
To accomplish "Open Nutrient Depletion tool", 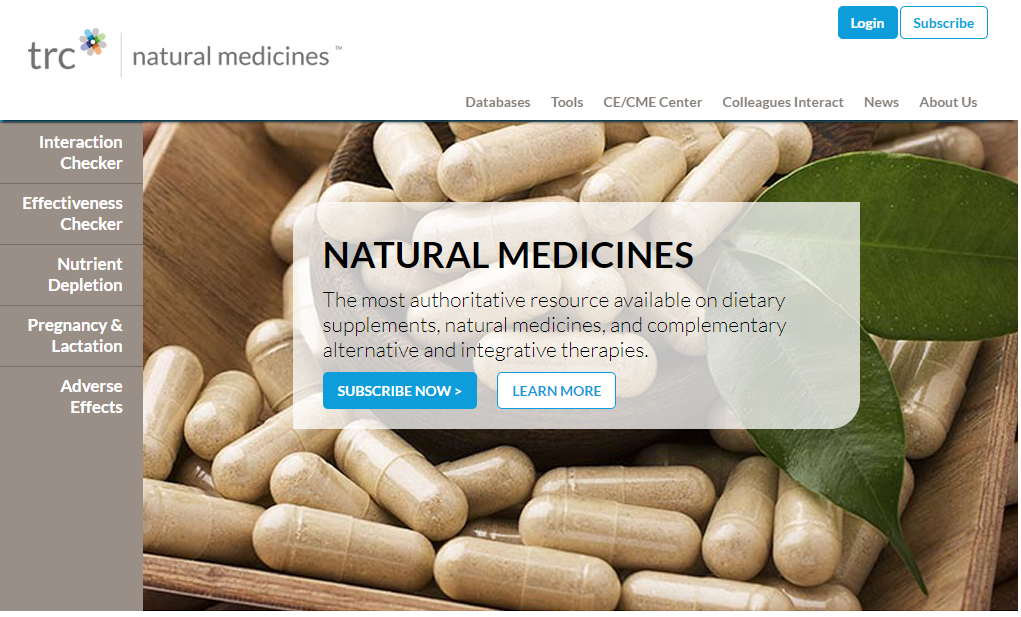I will pyautogui.click(x=72, y=275).
